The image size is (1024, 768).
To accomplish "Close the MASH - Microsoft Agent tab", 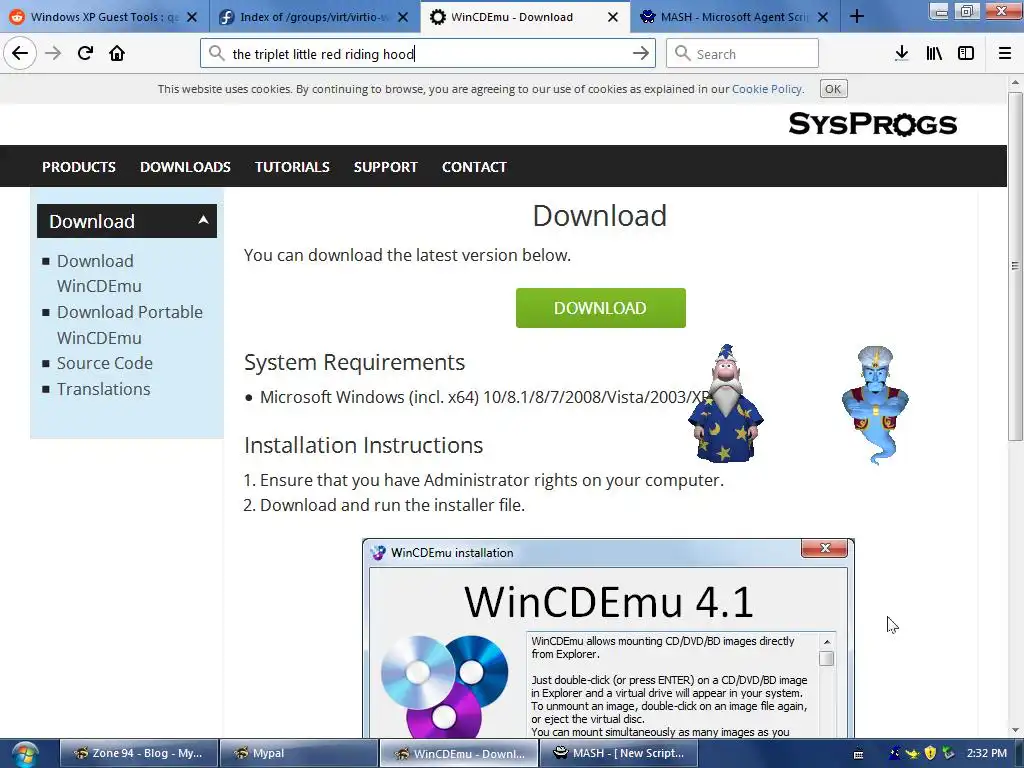I will 823,17.
